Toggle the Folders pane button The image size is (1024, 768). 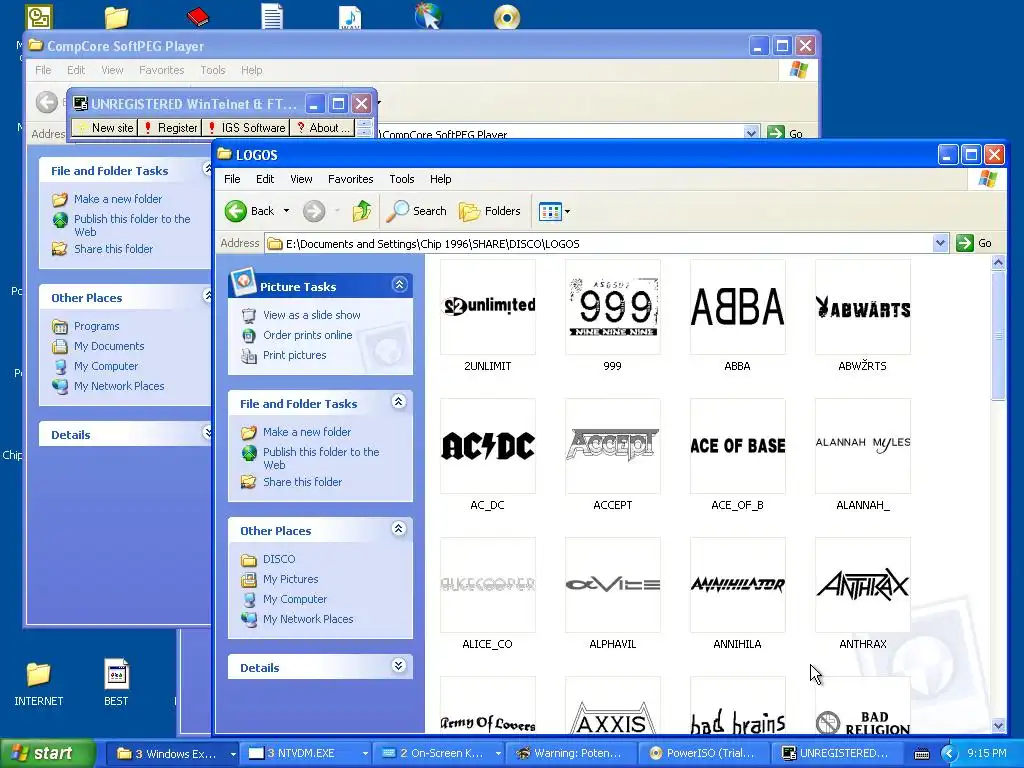point(489,211)
